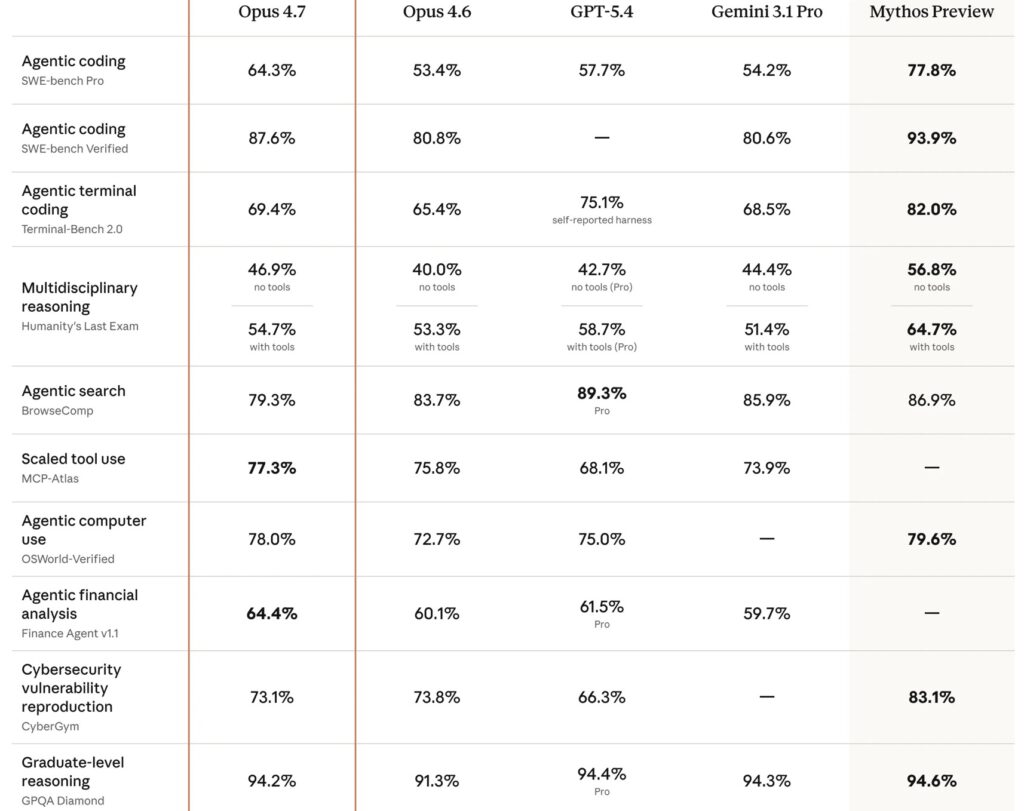This screenshot has width=1024, height=811.
Task: Select the Mythos Preview column header
Action: click(931, 12)
